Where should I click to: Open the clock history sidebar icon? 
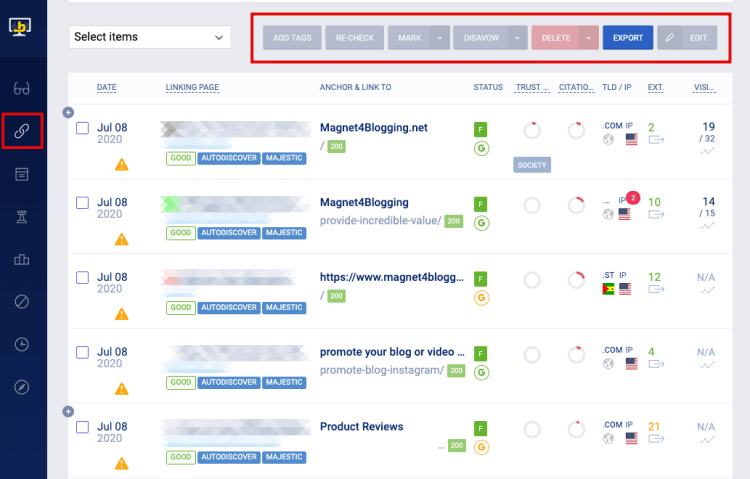[x=22, y=344]
